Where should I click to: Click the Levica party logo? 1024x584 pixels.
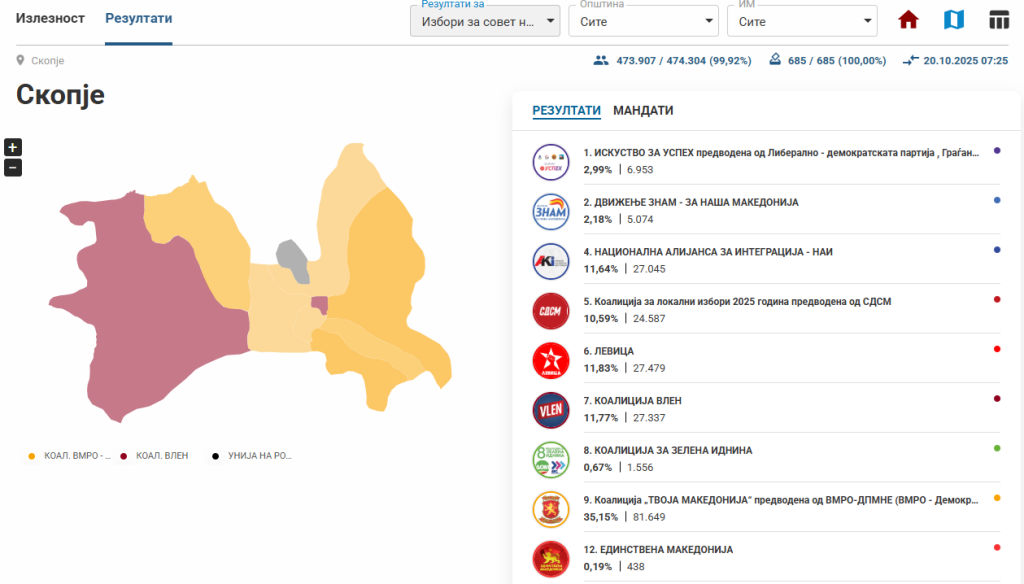tap(551, 360)
